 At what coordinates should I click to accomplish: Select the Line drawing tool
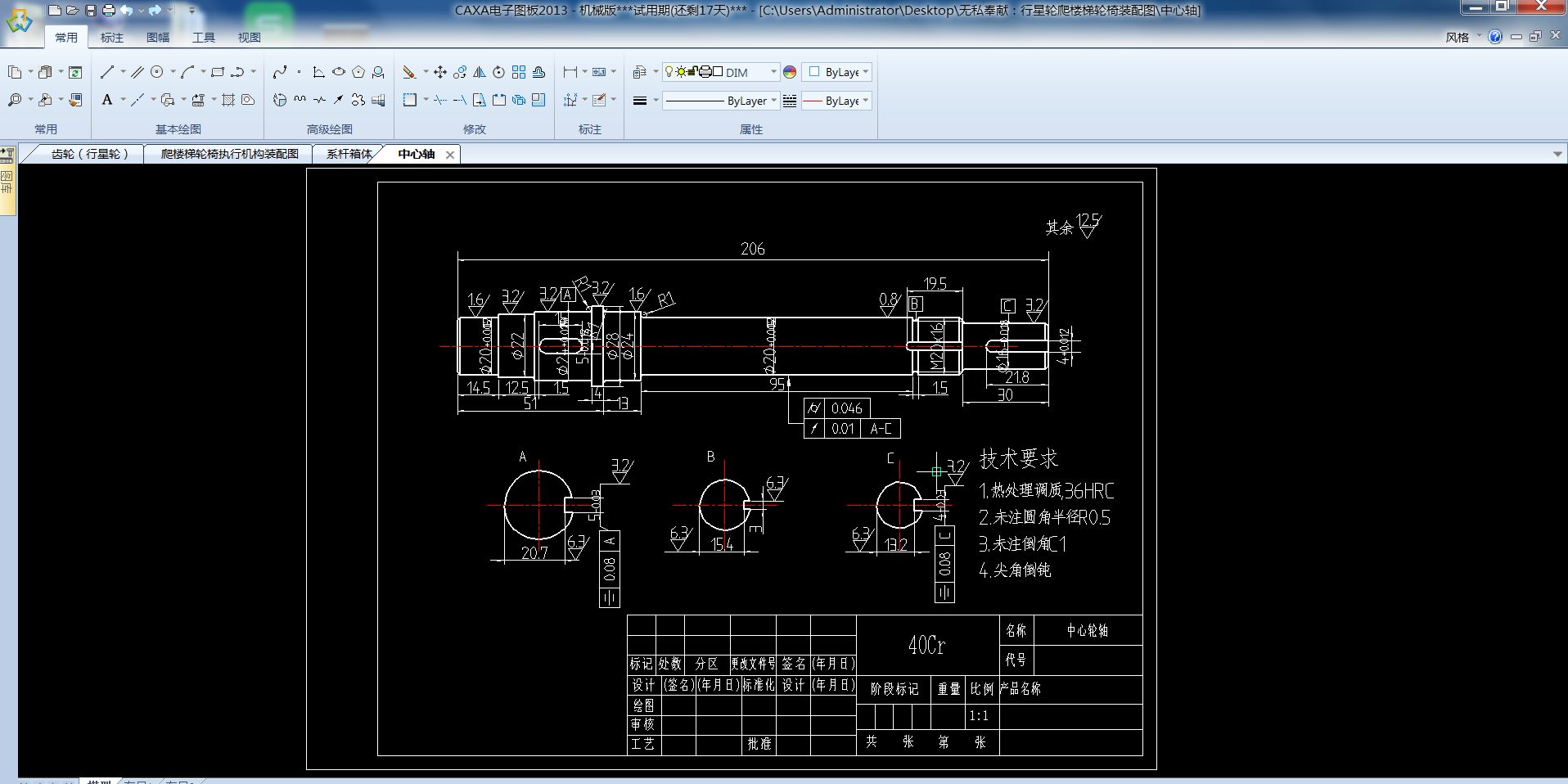[x=107, y=72]
